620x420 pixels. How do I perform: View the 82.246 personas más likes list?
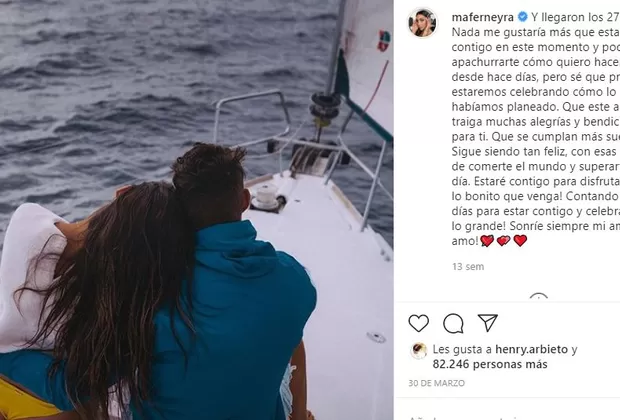490,364
